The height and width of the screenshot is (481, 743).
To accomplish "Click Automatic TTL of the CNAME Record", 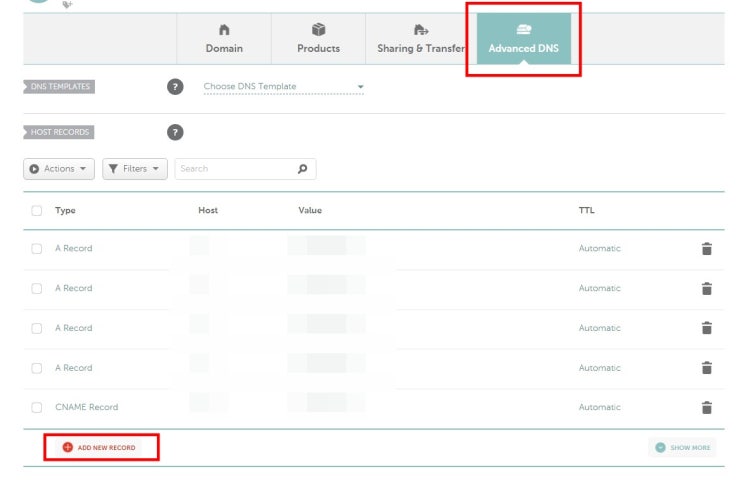I will [599, 407].
